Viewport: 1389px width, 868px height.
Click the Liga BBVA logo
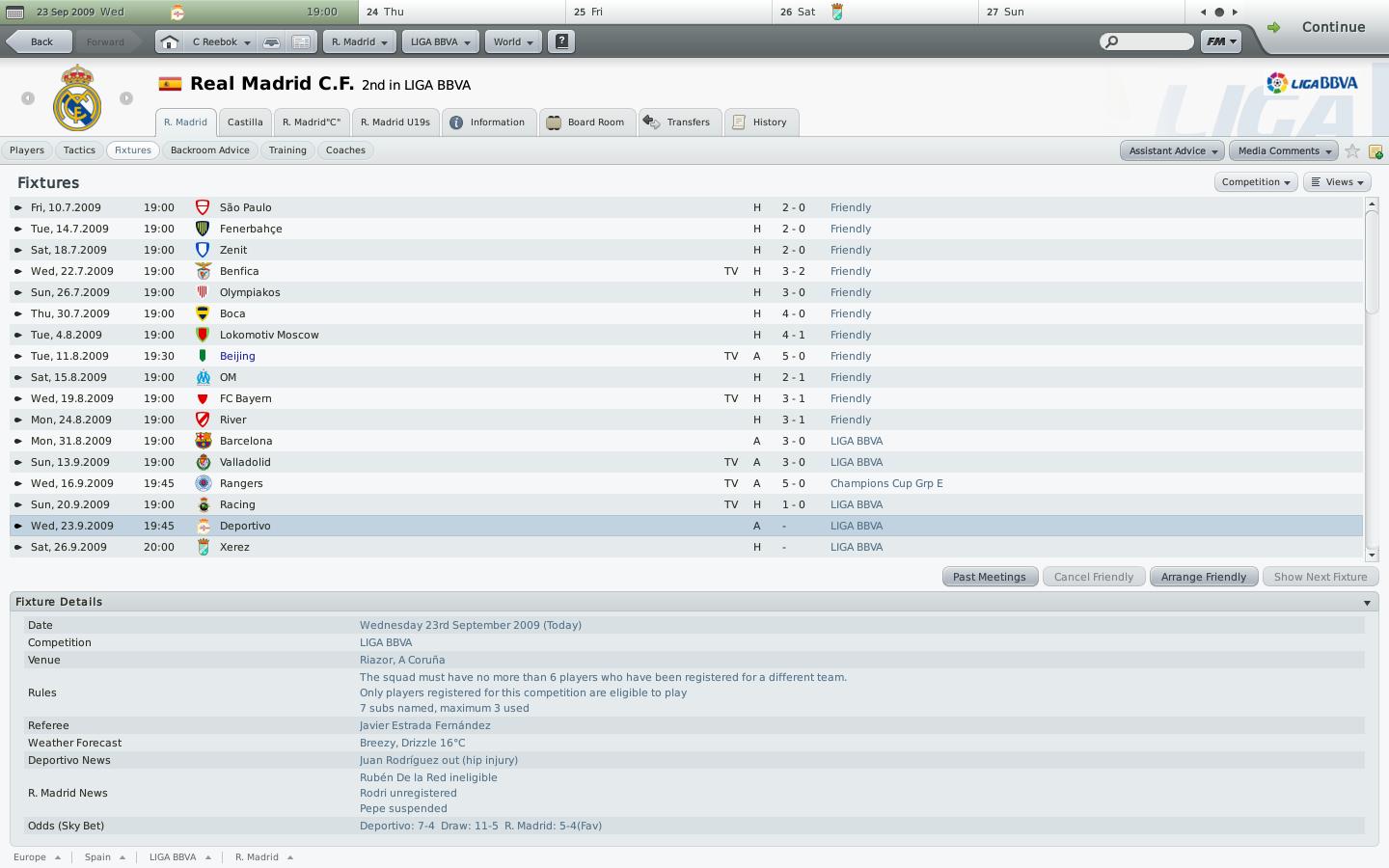(1312, 83)
